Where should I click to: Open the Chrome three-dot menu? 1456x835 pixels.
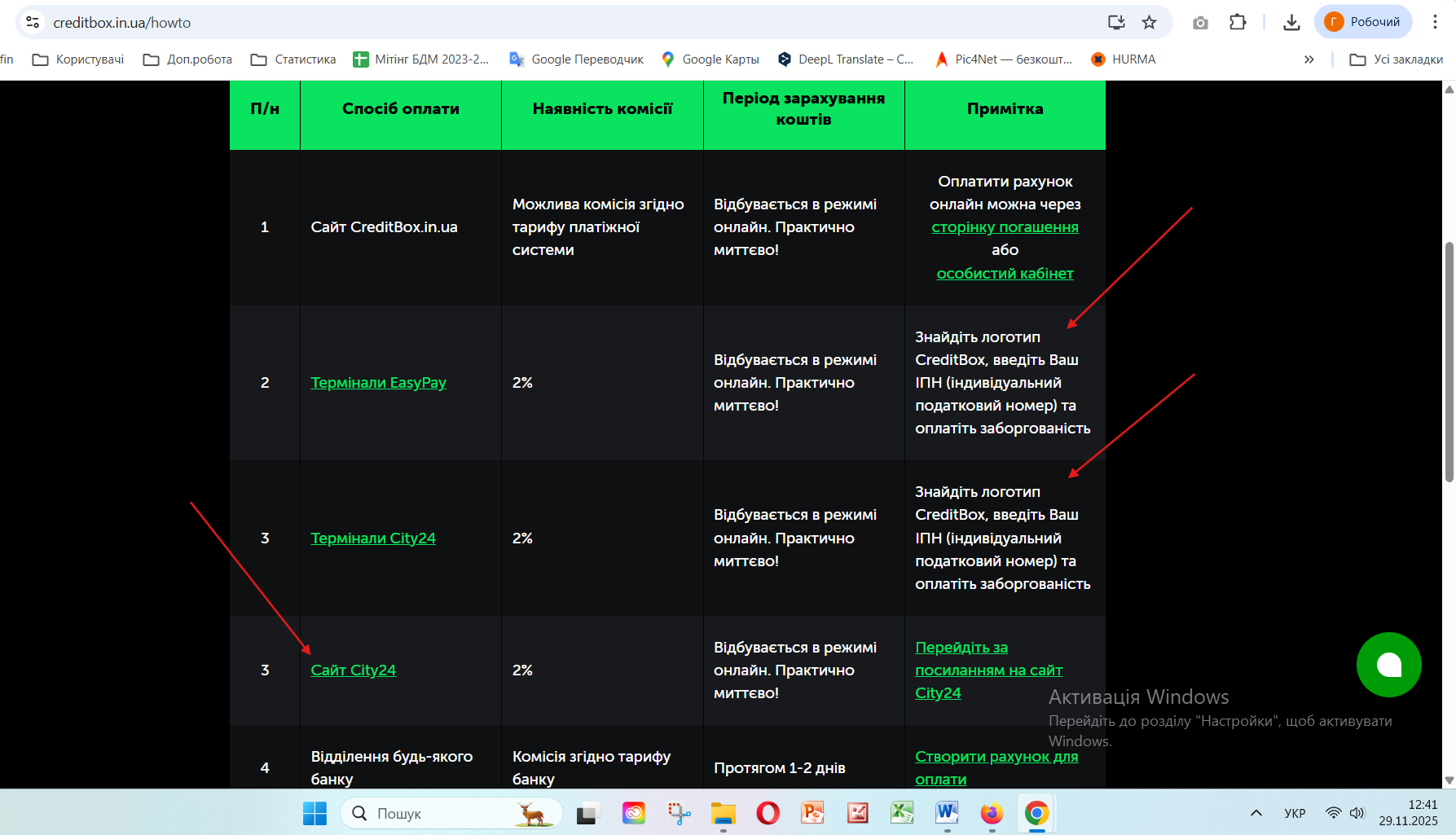1435,22
